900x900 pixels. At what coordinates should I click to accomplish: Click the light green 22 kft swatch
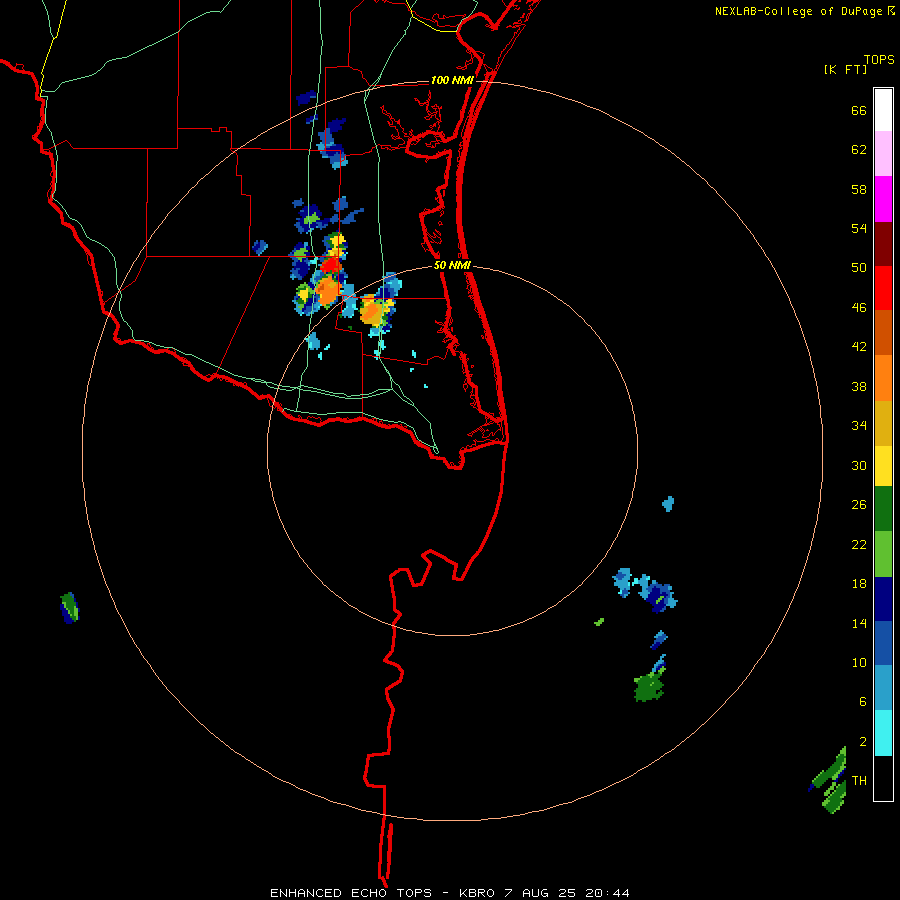click(x=883, y=554)
